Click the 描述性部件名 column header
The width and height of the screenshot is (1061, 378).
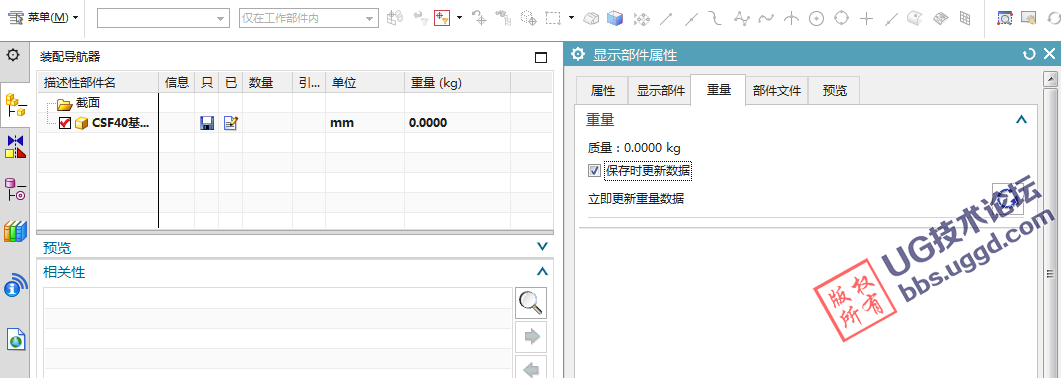pos(98,83)
